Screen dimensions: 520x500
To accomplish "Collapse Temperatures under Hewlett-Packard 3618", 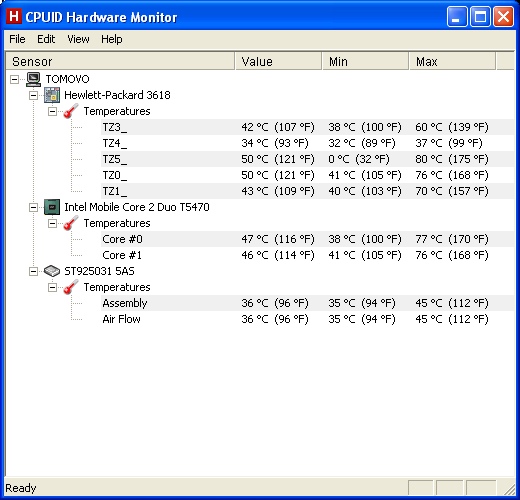I will click(52, 111).
